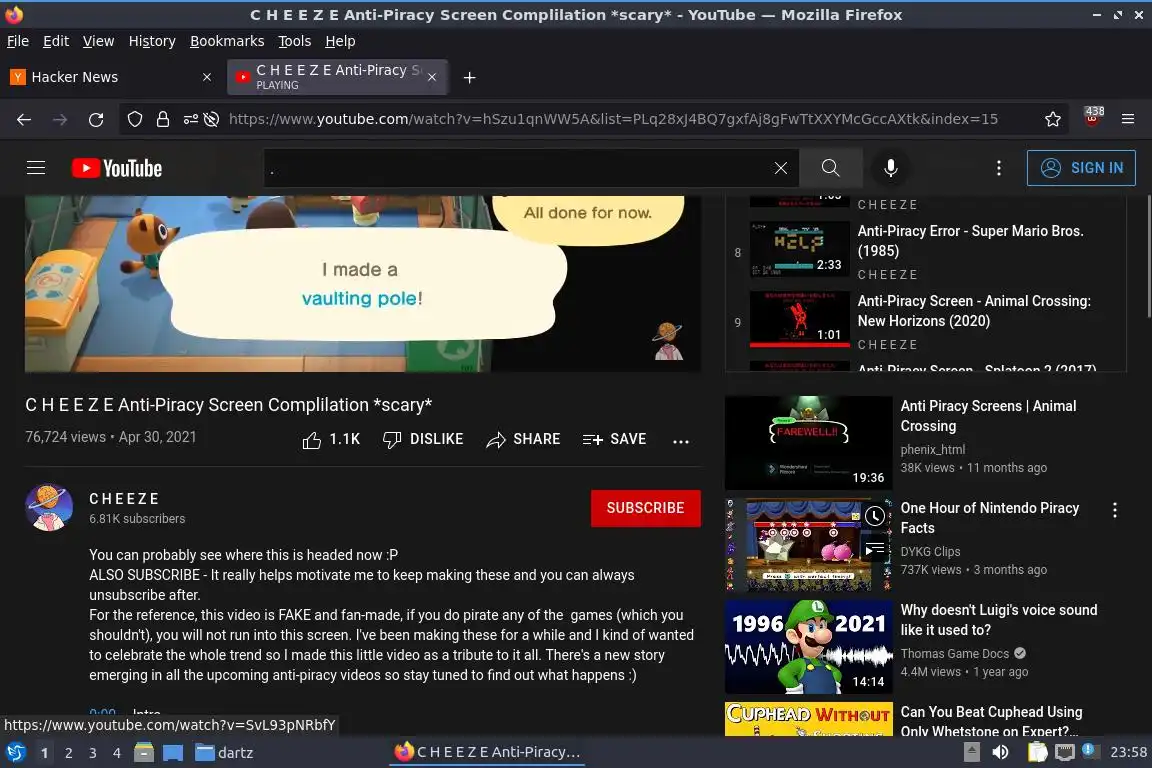Image resolution: width=1152 pixels, height=768 pixels.
Task: Click the Firefox address bar URL
Action: (613, 119)
